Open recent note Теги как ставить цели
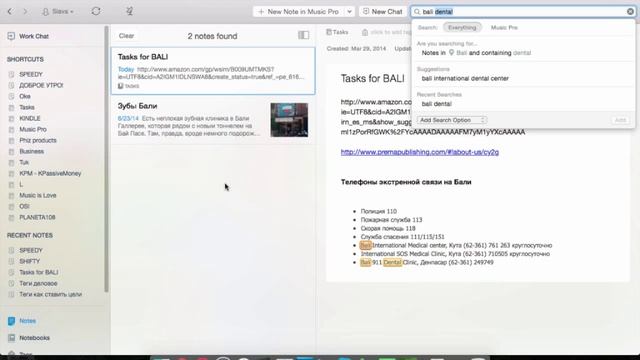This screenshot has height=360, width=640. pos(51,294)
